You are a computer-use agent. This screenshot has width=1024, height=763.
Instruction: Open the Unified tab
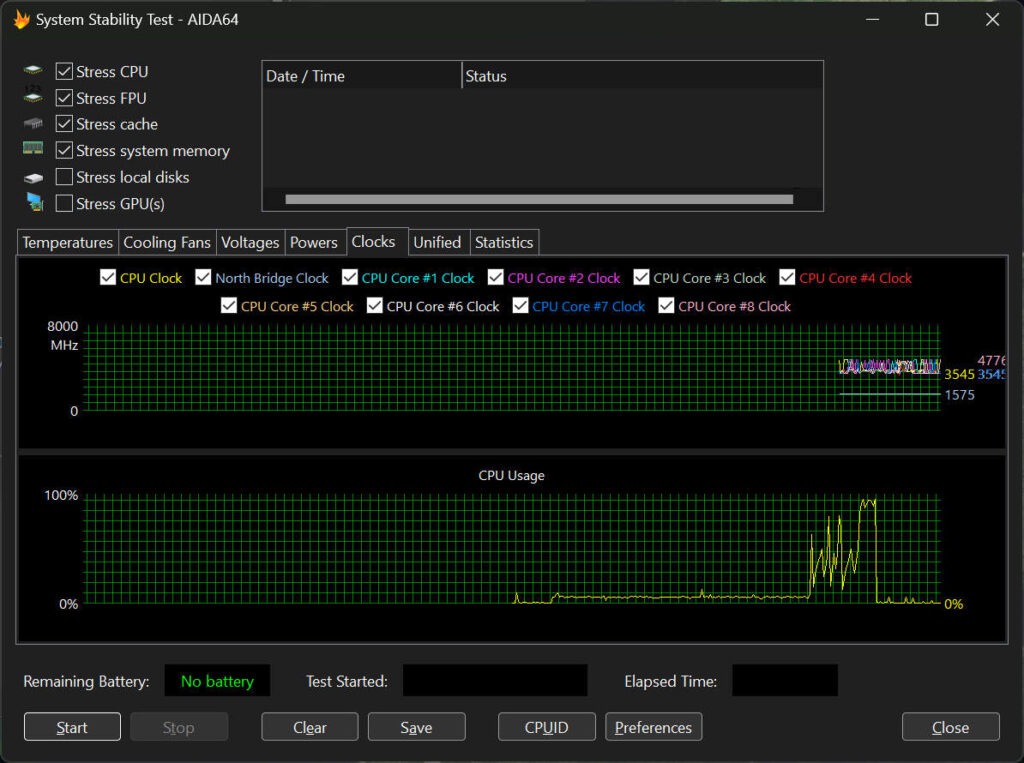coord(438,242)
